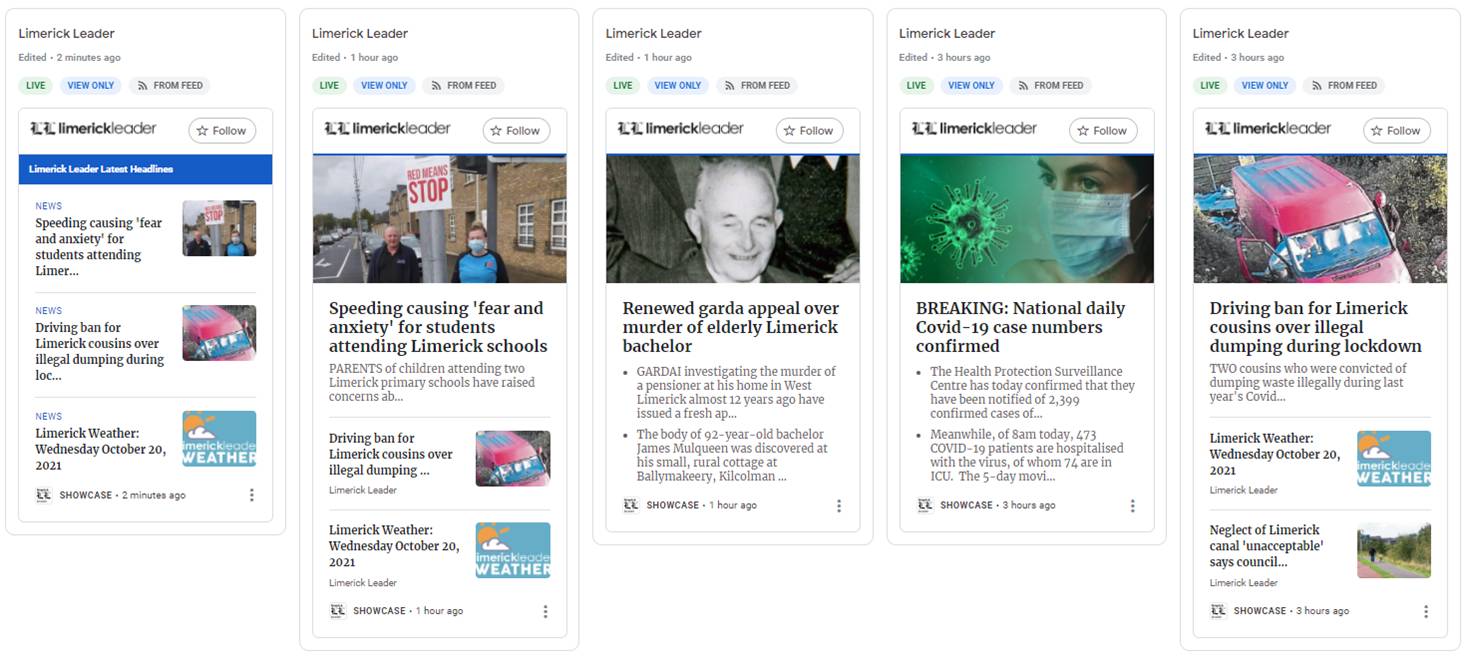Open the red van thumbnail in Latest Headlines card
Image resolution: width=1469 pixels, height=659 pixels.
(x=219, y=333)
